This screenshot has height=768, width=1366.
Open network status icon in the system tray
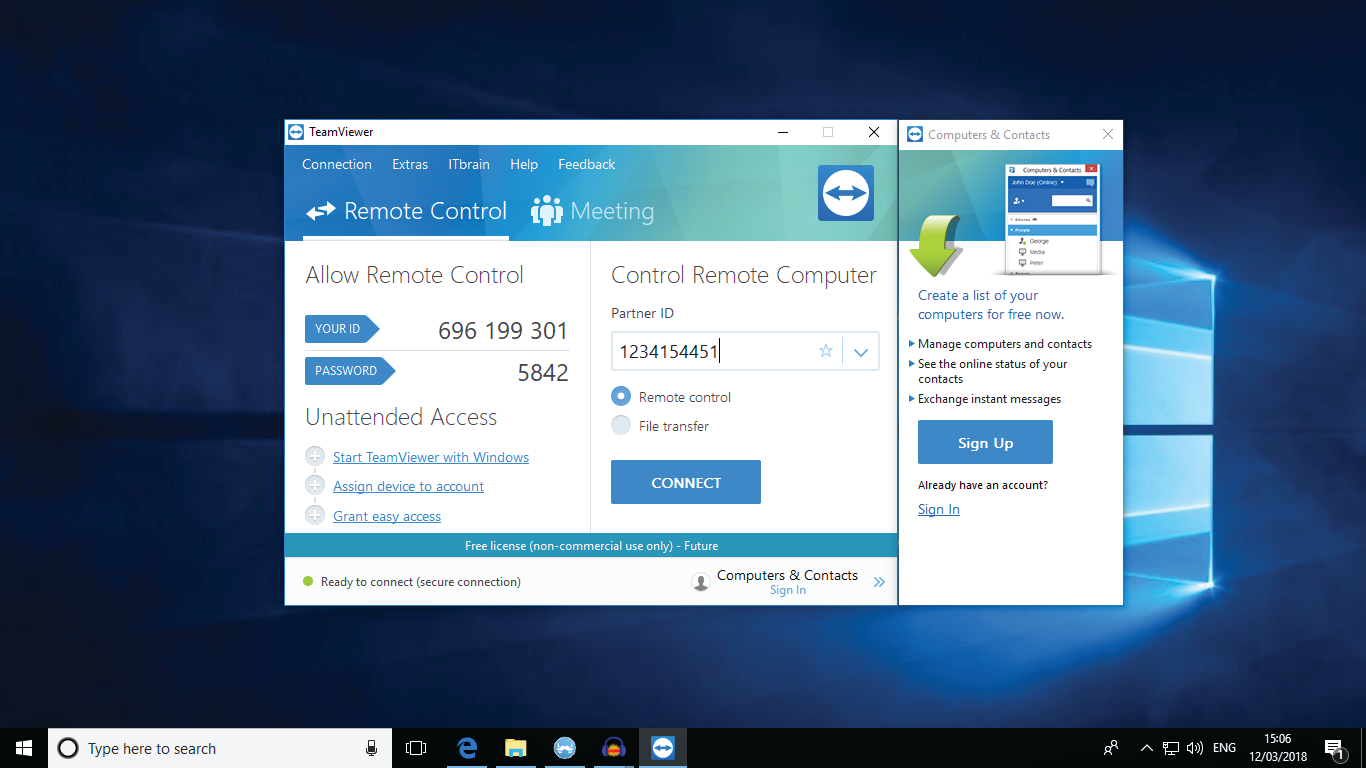point(1171,748)
